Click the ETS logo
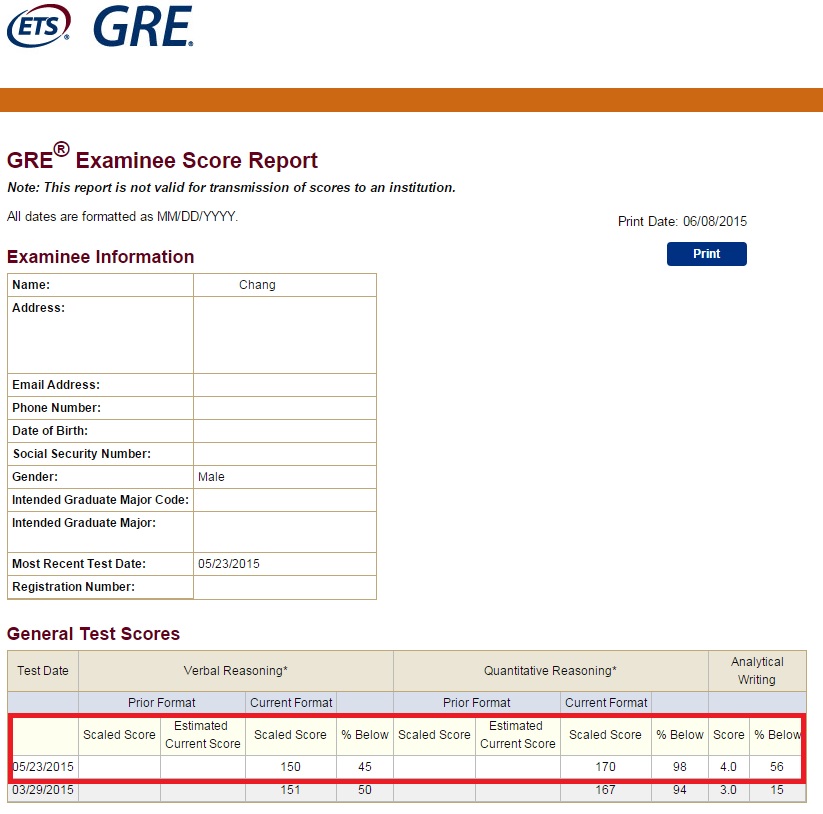The width and height of the screenshot is (823, 814). point(38,25)
